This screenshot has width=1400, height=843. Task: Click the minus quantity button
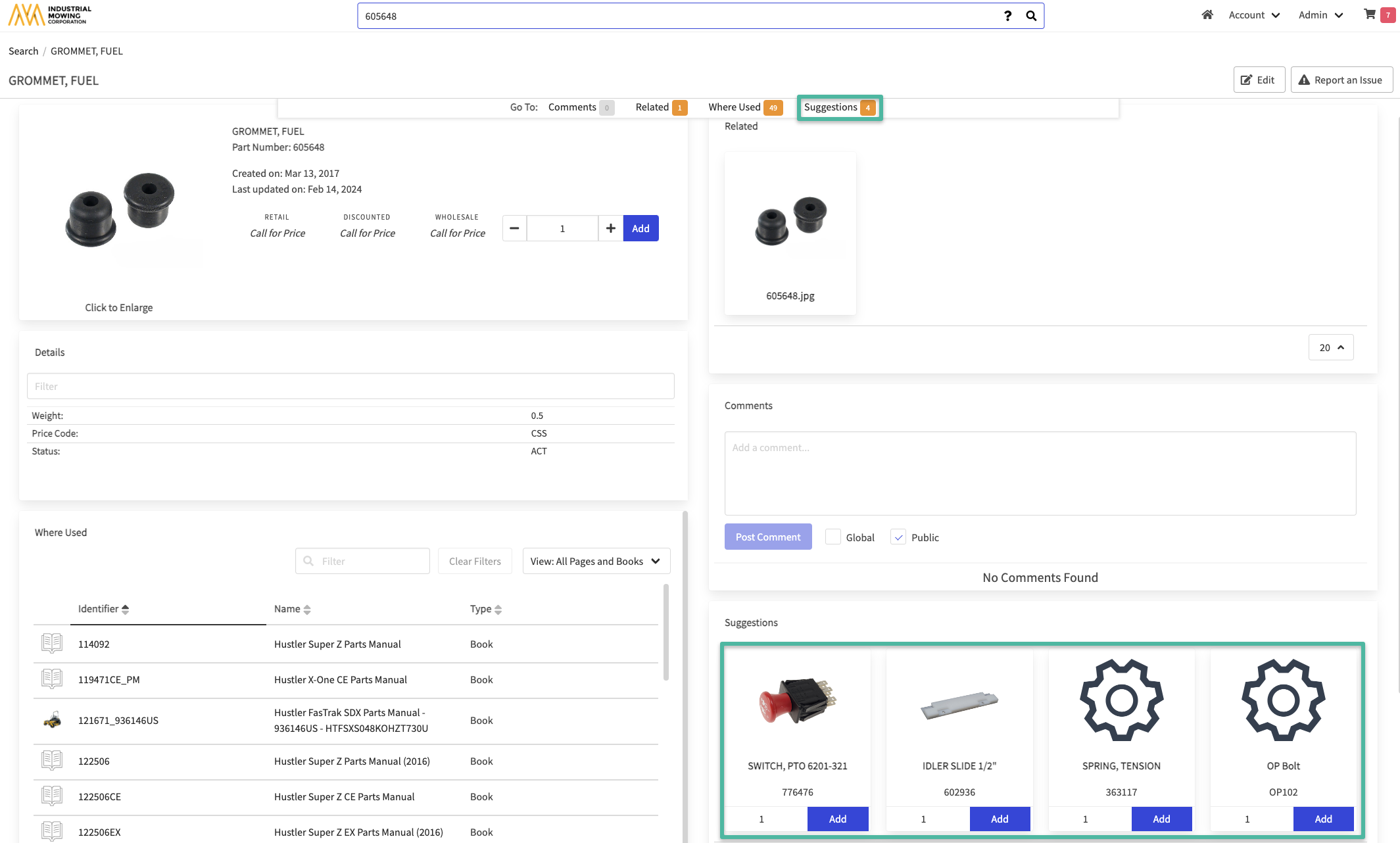(514, 228)
